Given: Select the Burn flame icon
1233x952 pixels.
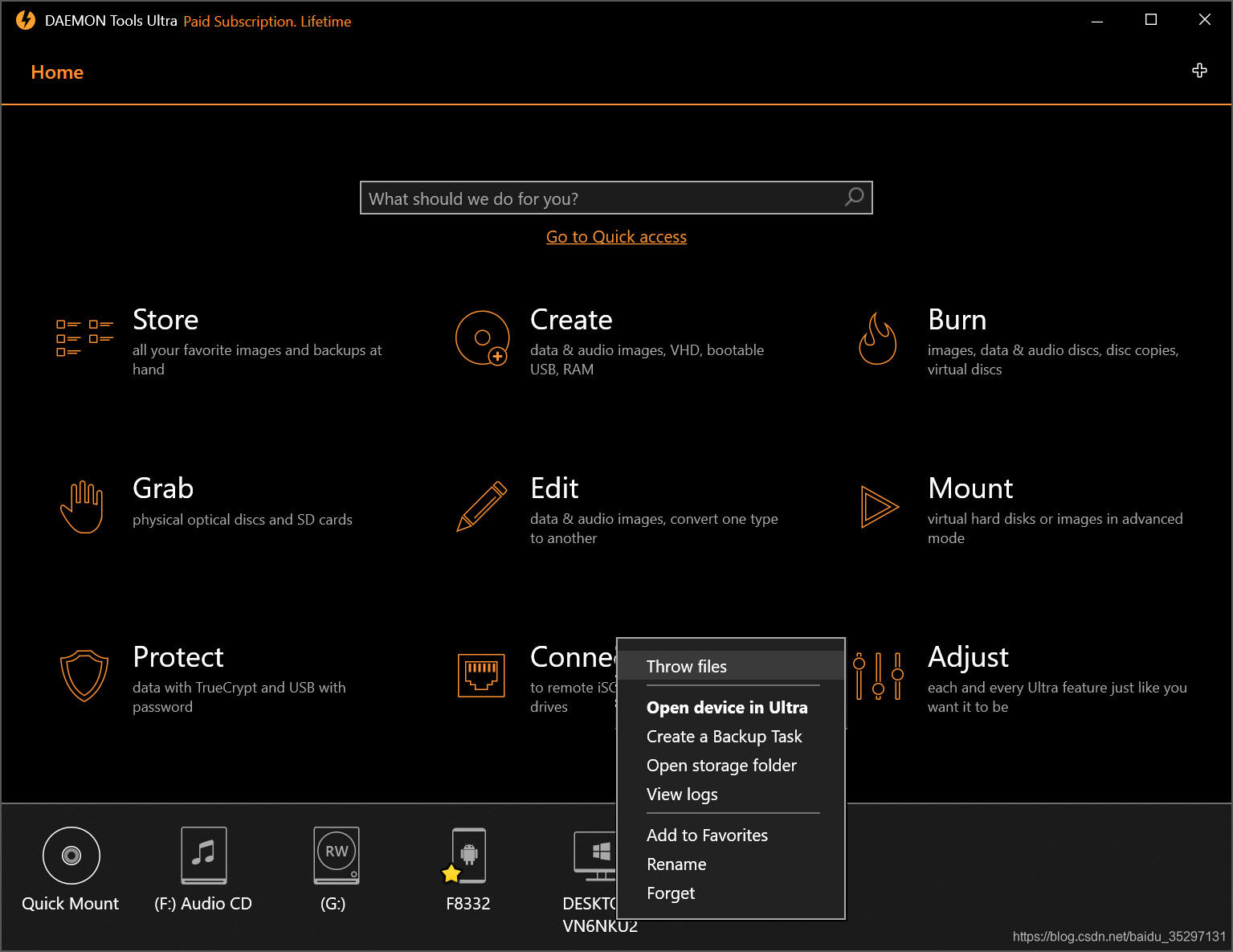Looking at the screenshot, I should coord(878,338).
